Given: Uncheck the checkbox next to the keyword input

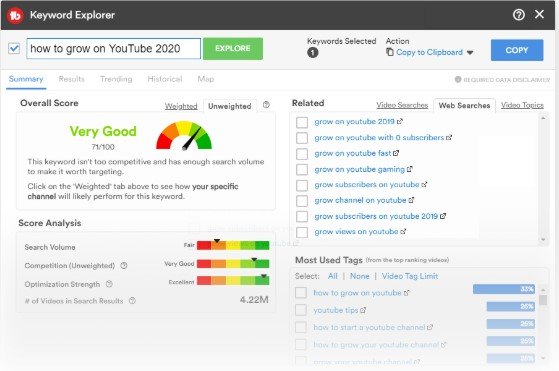Looking at the screenshot, I should (x=14, y=48).
